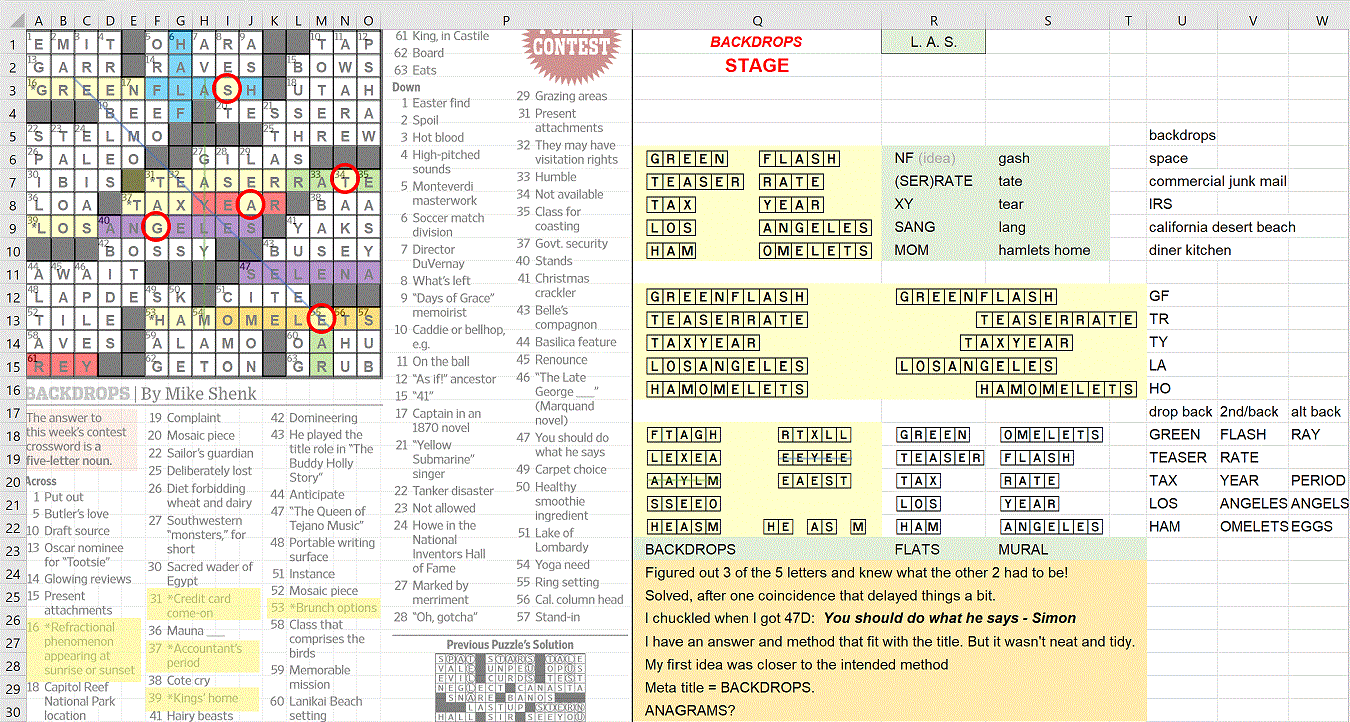Image resolution: width=1350 pixels, height=722 pixels.
Task: Click the 'HO' cell
Action: [x=1181, y=388]
